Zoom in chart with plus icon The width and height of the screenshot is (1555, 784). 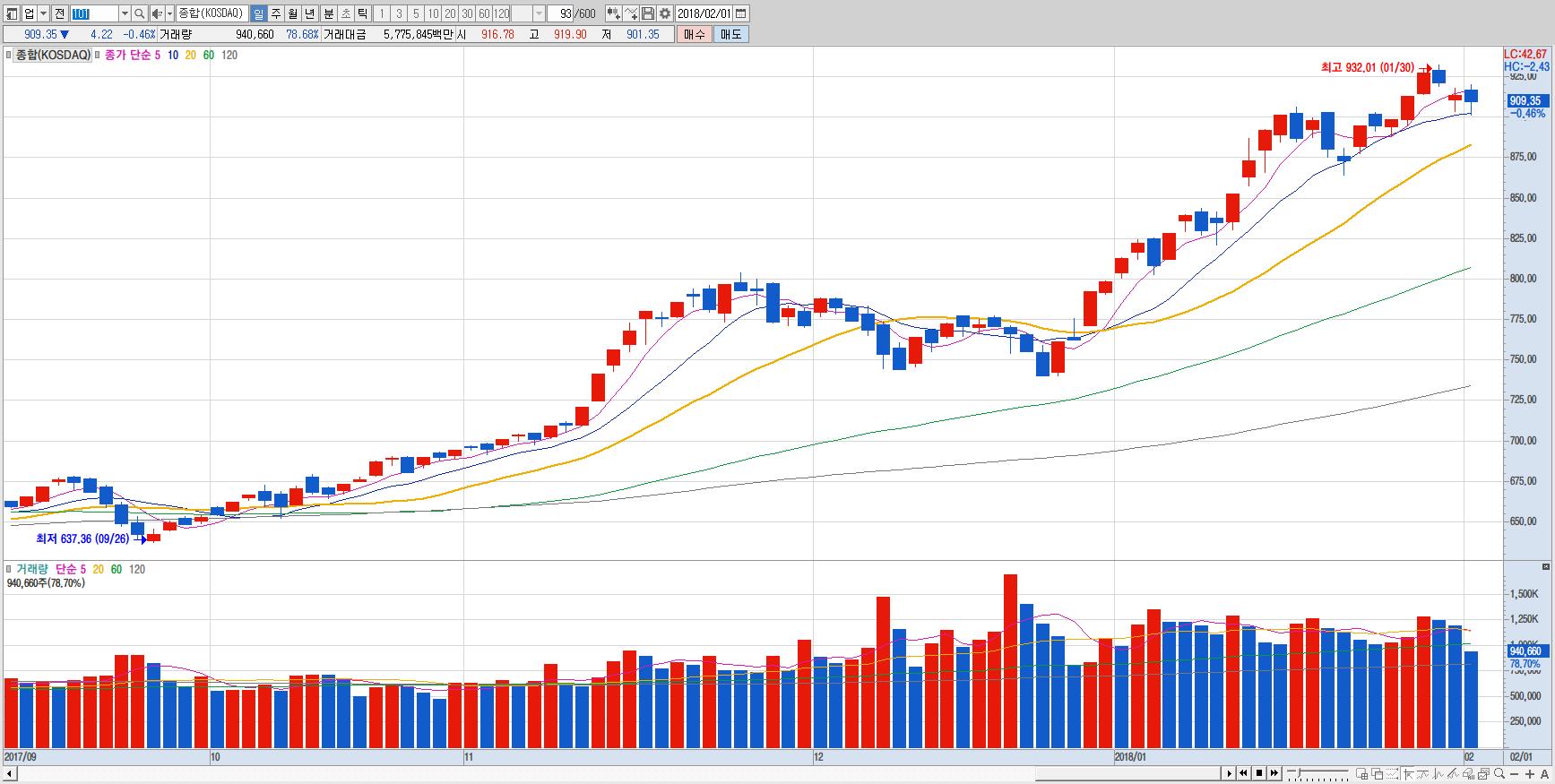pyautogui.click(x=1528, y=773)
